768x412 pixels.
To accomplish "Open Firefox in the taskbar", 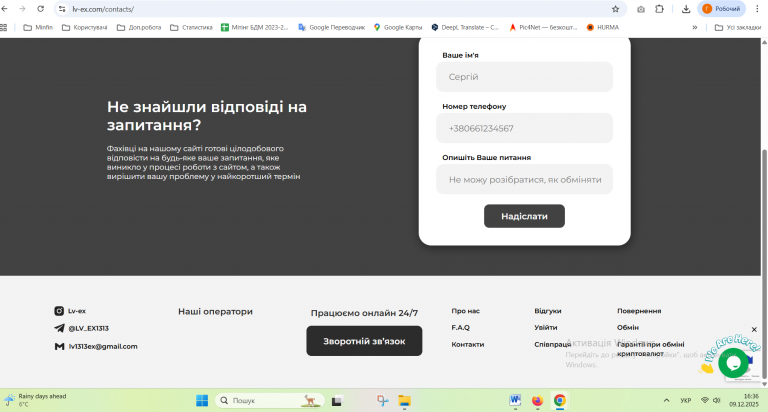I will (537, 401).
